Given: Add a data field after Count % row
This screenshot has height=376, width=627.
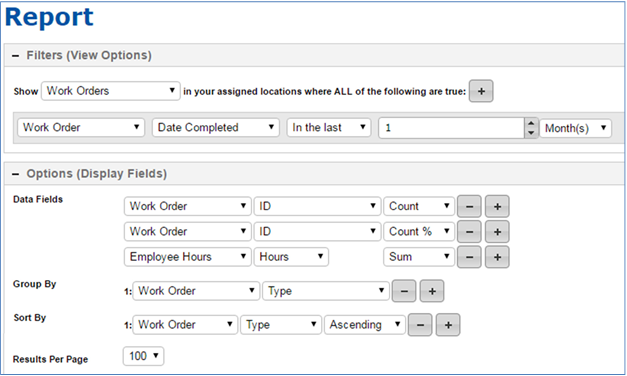Looking at the screenshot, I should coord(497,232).
